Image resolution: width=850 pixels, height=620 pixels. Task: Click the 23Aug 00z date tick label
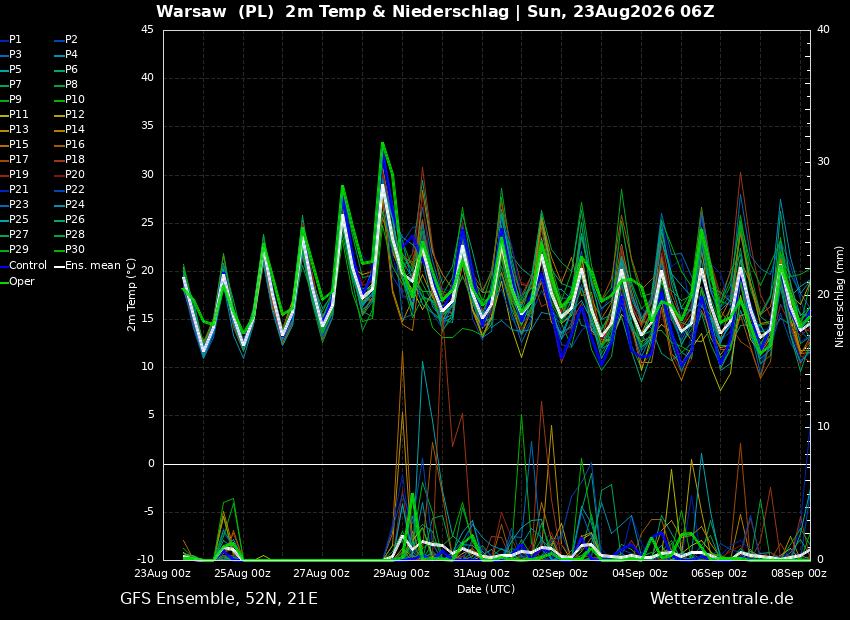pyautogui.click(x=163, y=573)
